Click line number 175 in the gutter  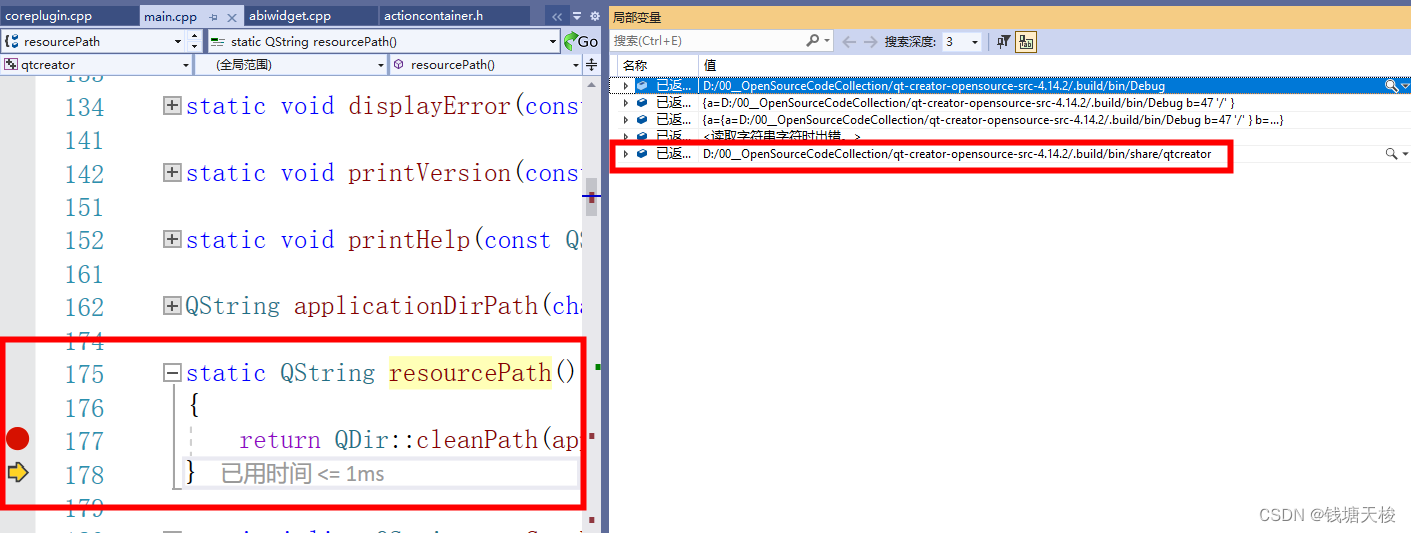pos(84,374)
